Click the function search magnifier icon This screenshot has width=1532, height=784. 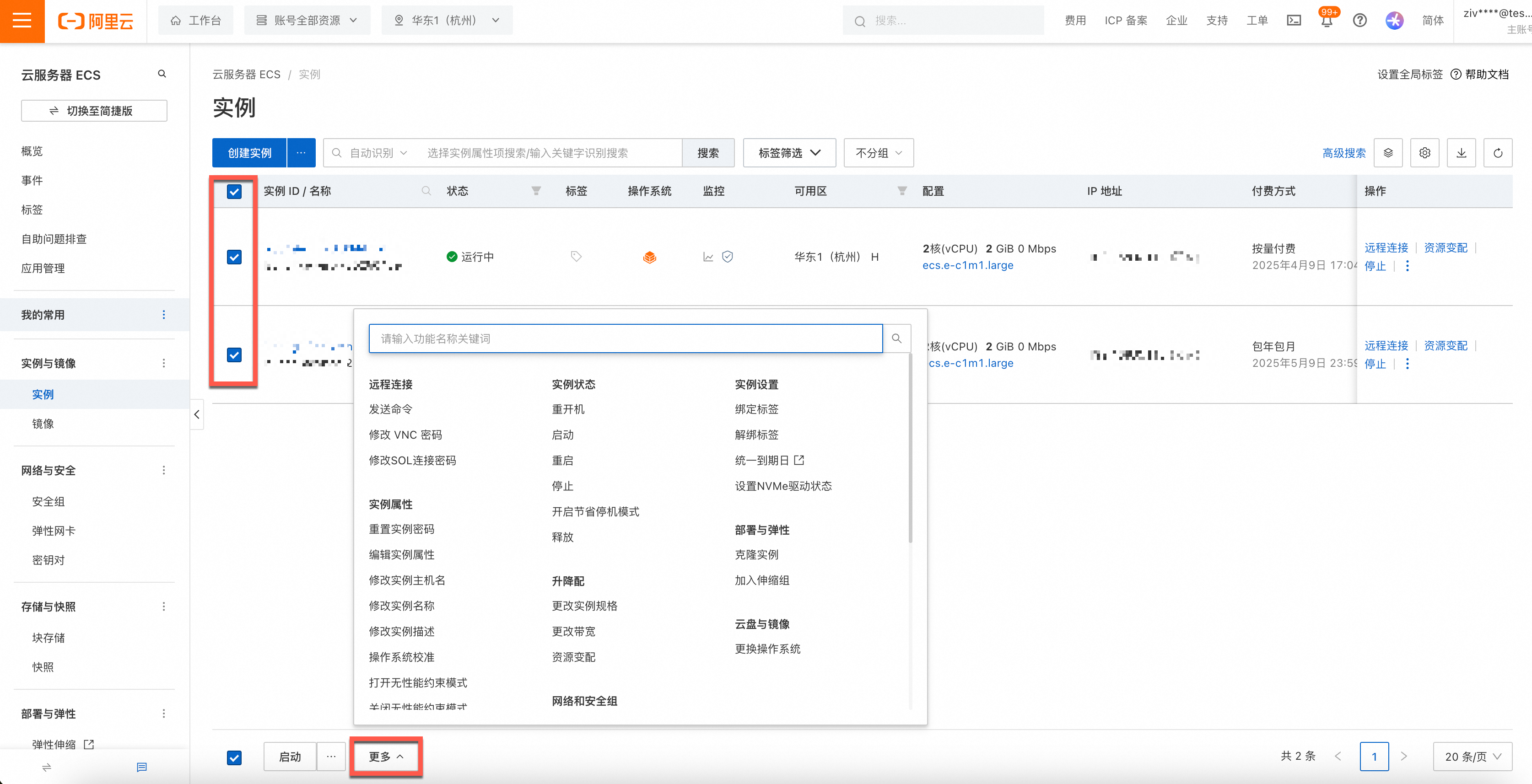[896, 338]
